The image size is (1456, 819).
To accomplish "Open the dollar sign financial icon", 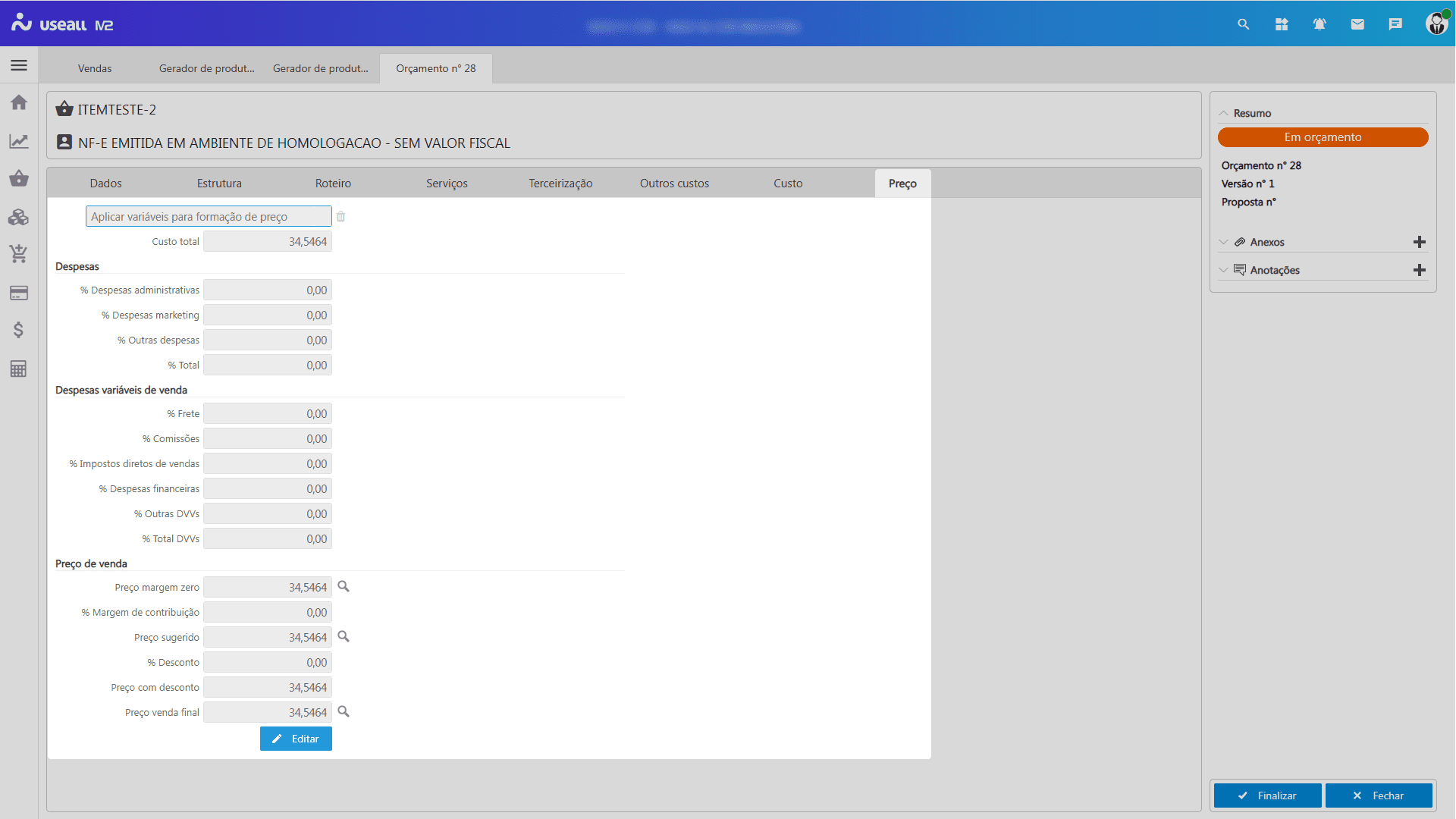I will point(19,330).
